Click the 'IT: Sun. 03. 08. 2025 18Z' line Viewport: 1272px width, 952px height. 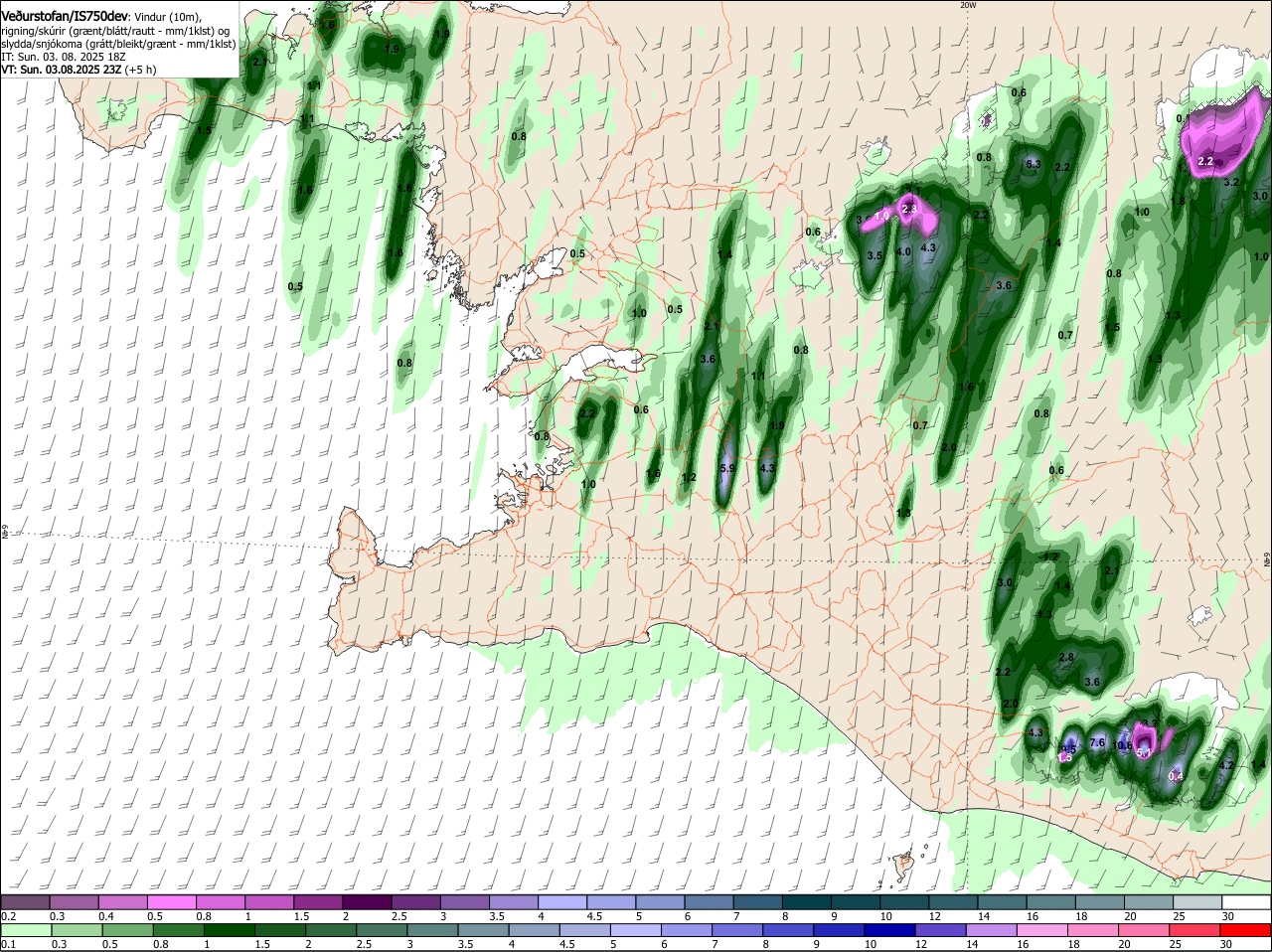point(63,57)
